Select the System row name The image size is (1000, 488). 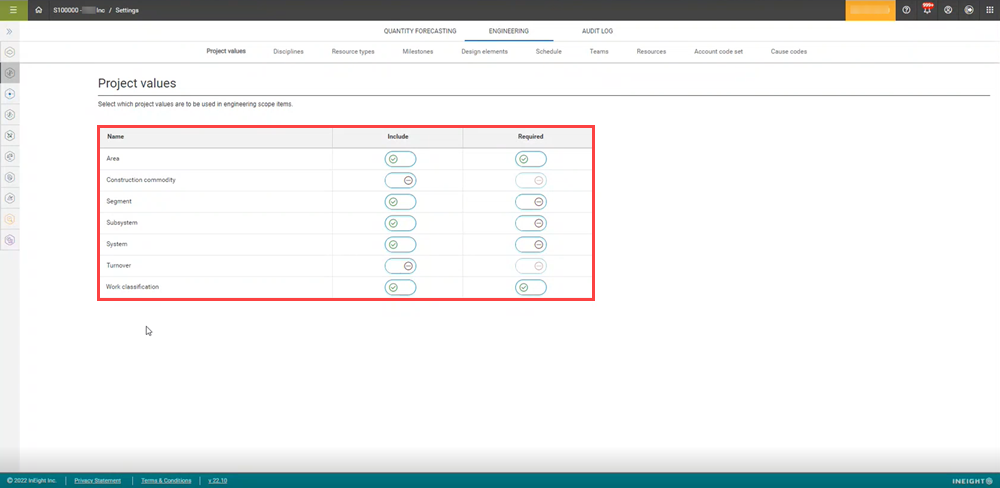117,244
